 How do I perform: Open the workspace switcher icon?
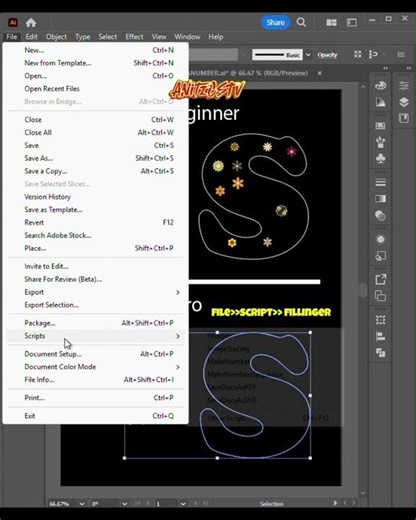pyautogui.click(x=351, y=22)
